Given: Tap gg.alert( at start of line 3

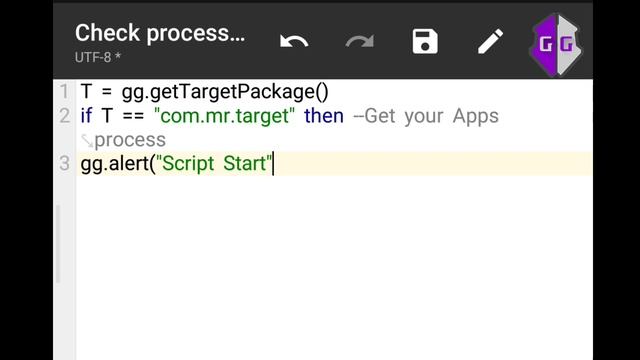Looking at the screenshot, I should click(118, 164).
